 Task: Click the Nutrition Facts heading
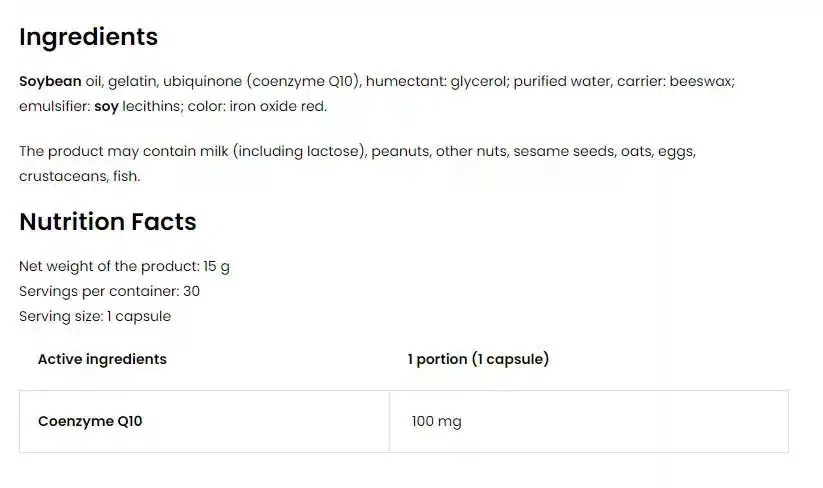(108, 222)
